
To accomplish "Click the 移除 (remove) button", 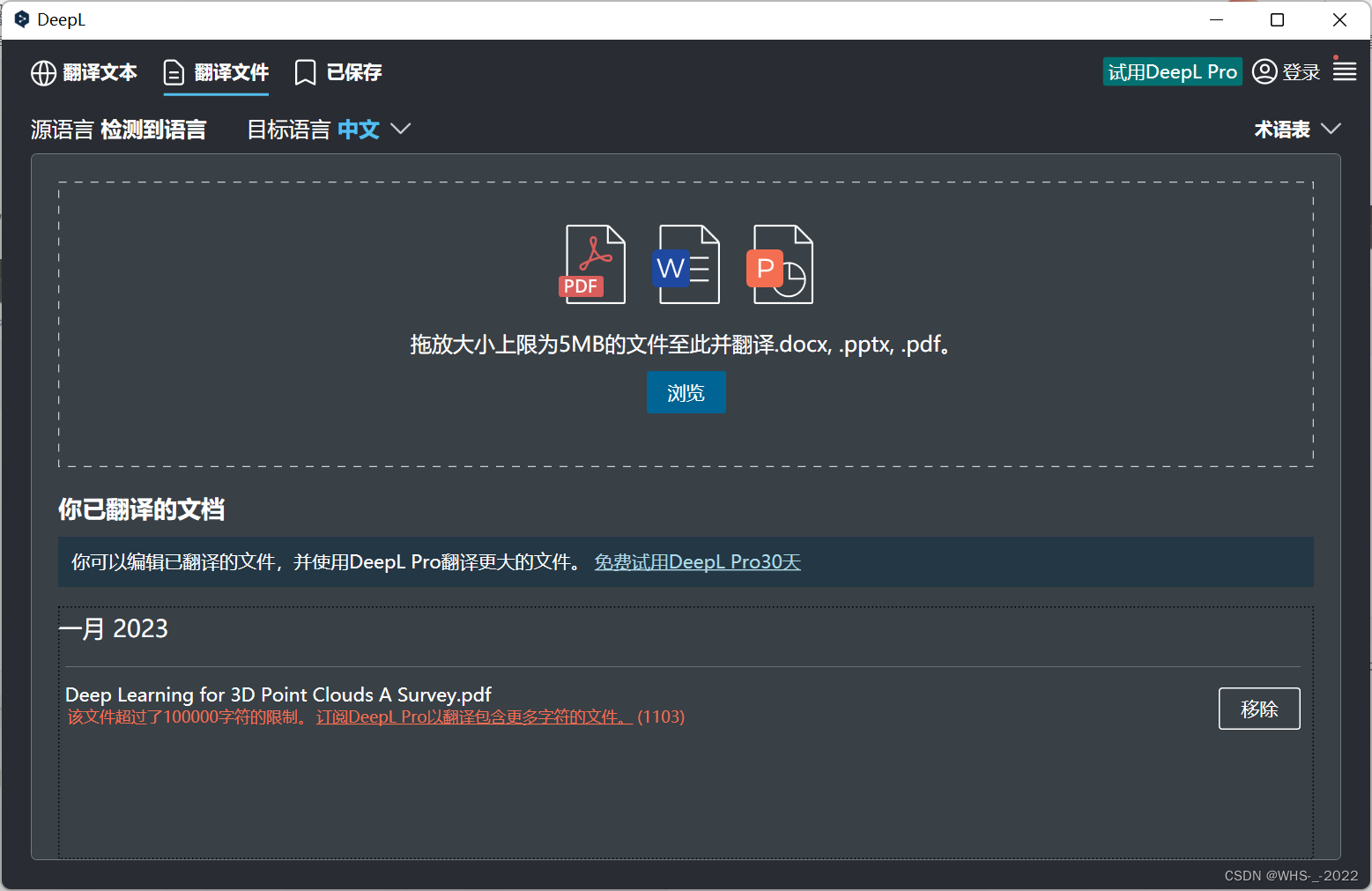I will (1259, 709).
